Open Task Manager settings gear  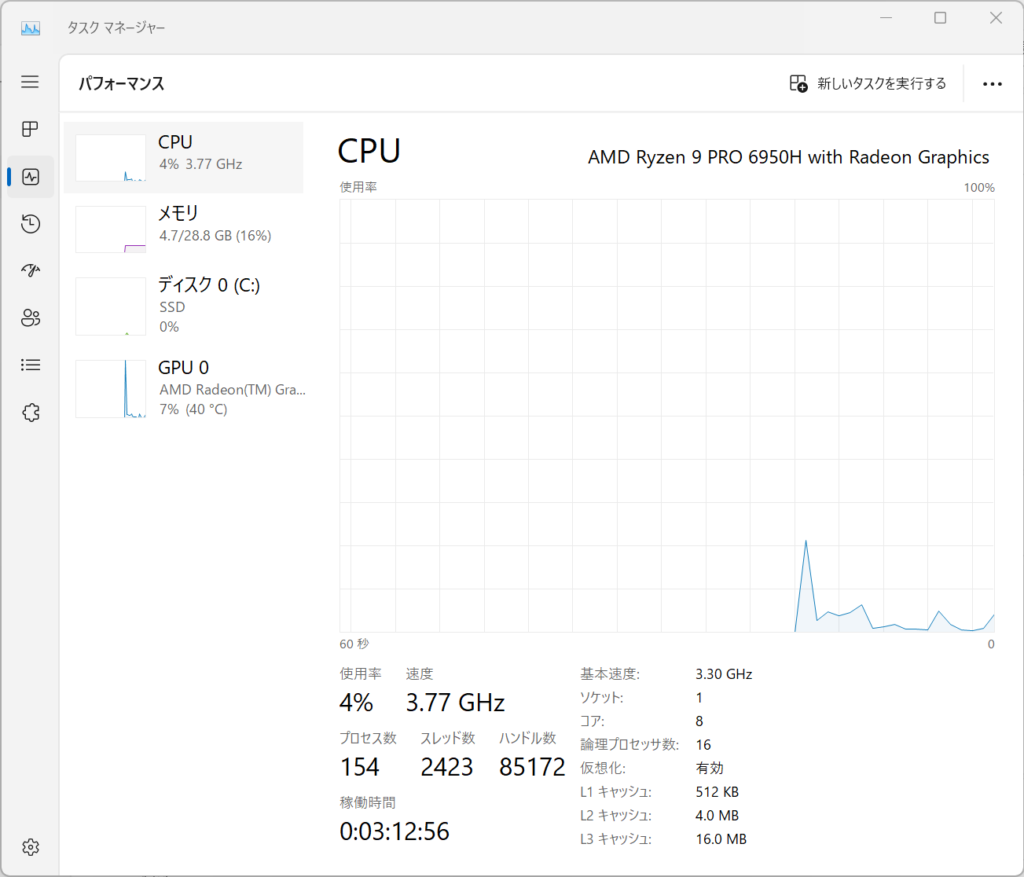point(31,847)
